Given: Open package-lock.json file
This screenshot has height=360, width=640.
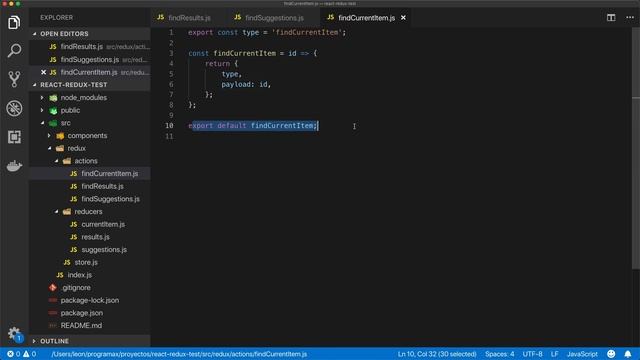Looking at the screenshot, I should point(90,300).
